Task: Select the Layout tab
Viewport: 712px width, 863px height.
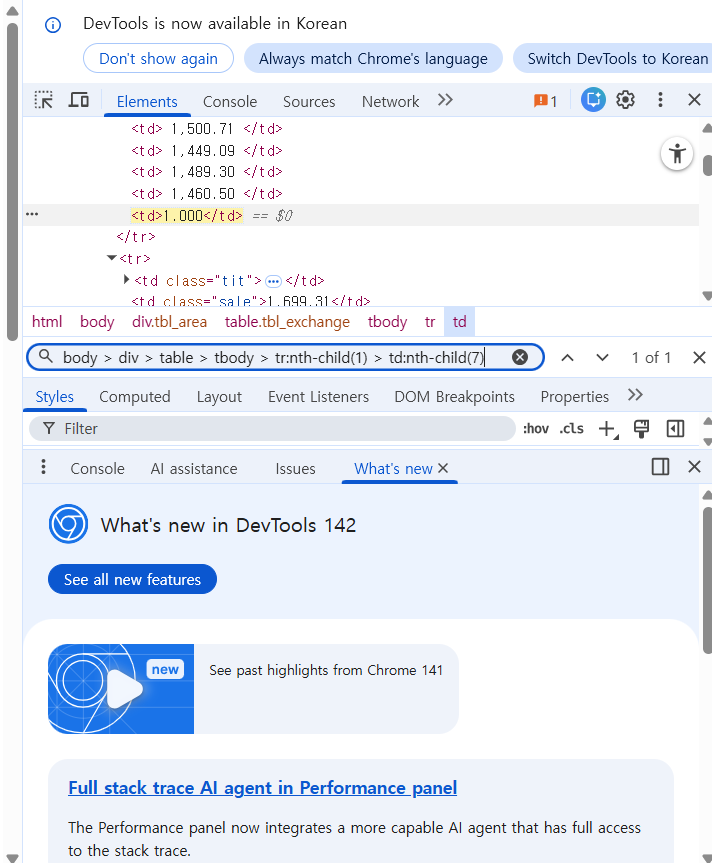Action: click(219, 397)
